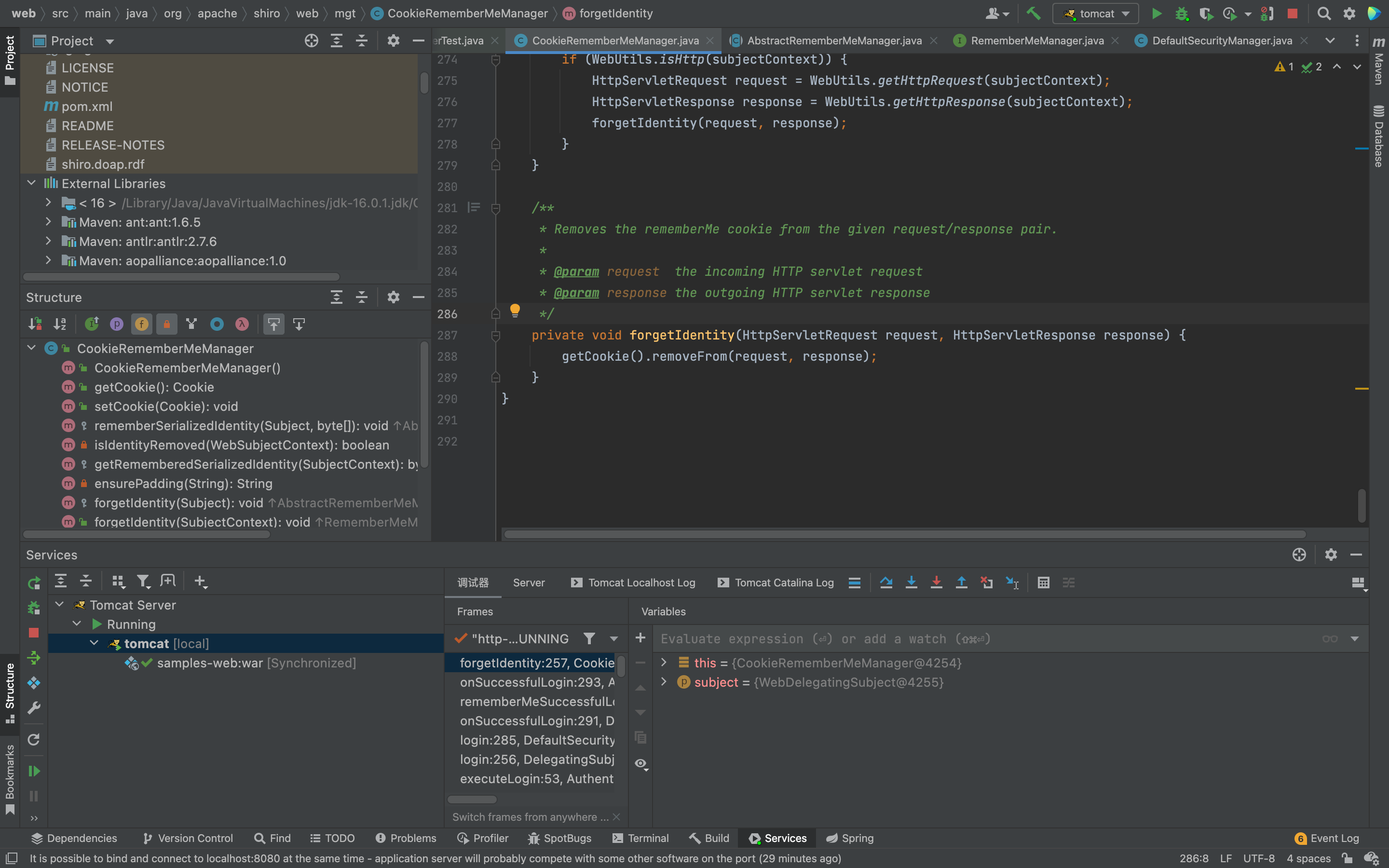Switch to DefaultSecurityManager.java tab
The width and height of the screenshot is (1389, 868).
pyautogui.click(x=1221, y=40)
